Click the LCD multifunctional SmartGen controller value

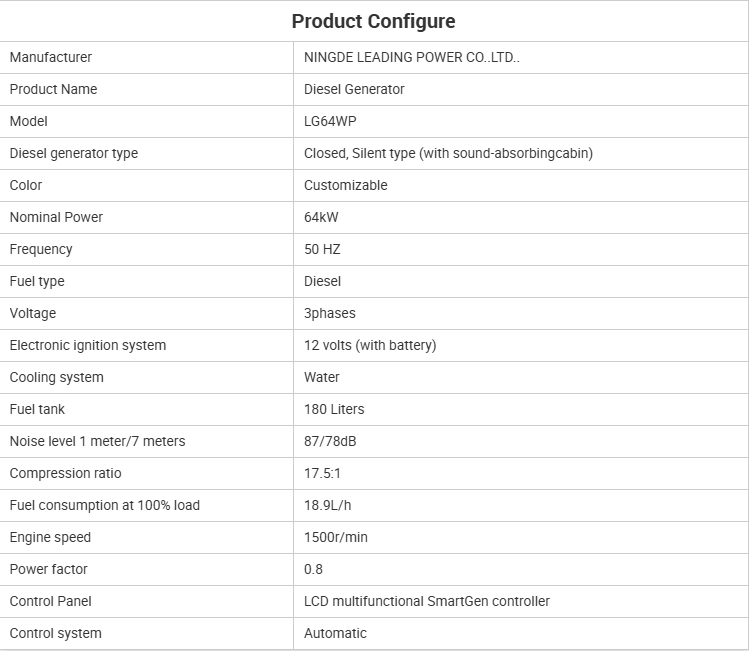click(x=426, y=601)
